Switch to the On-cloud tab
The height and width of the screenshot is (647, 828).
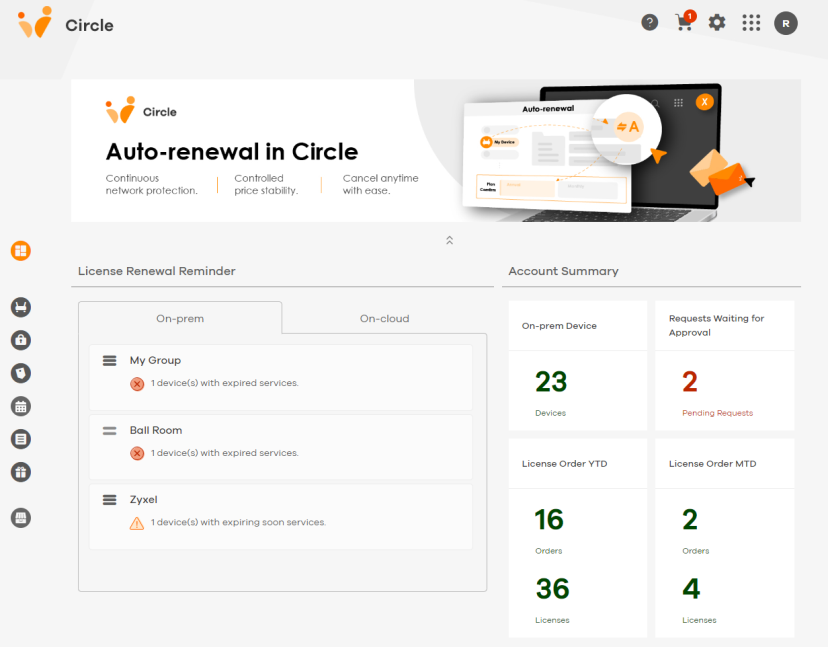click(384, 318)
